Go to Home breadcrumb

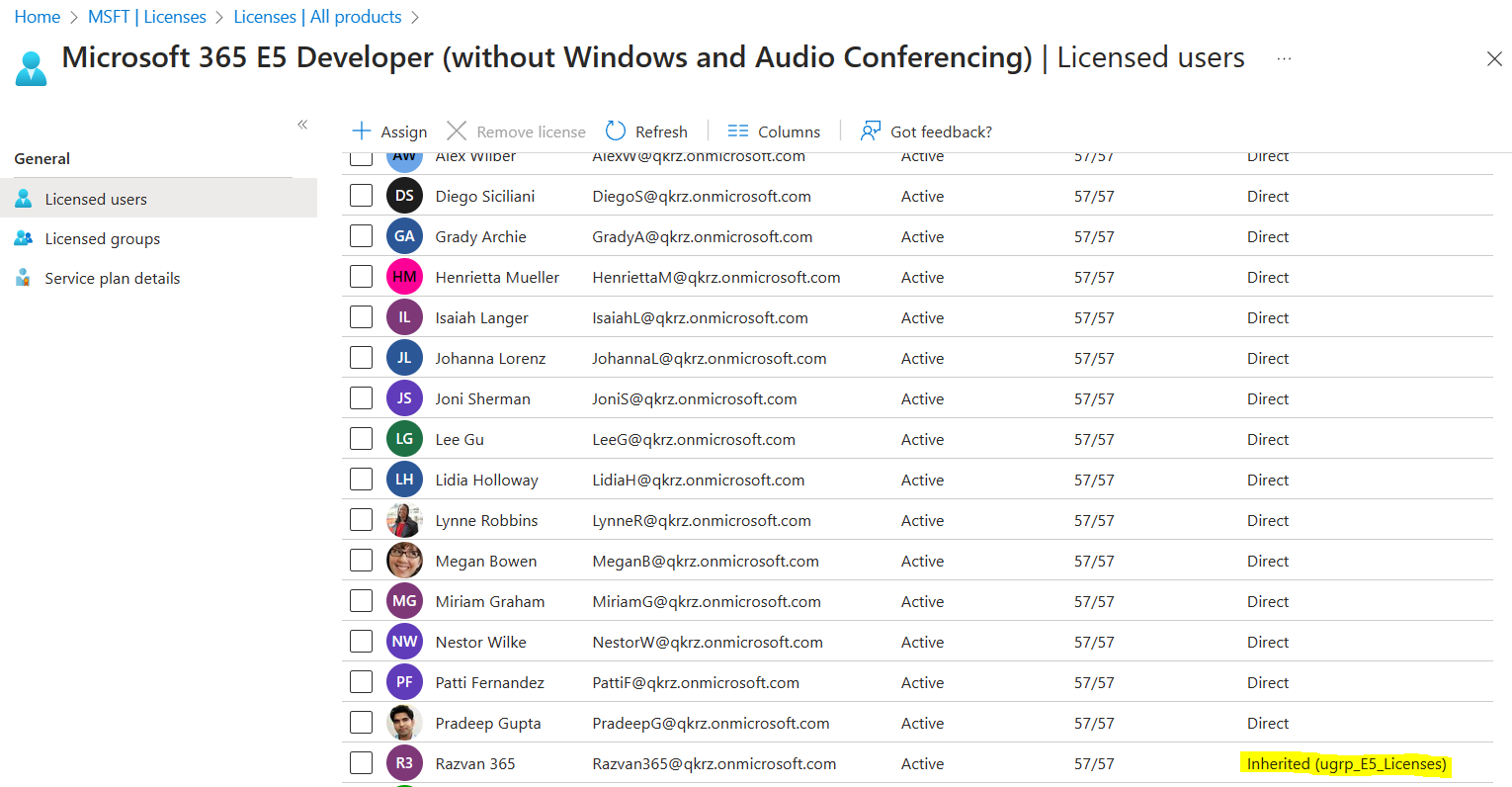tap(38, 17)
